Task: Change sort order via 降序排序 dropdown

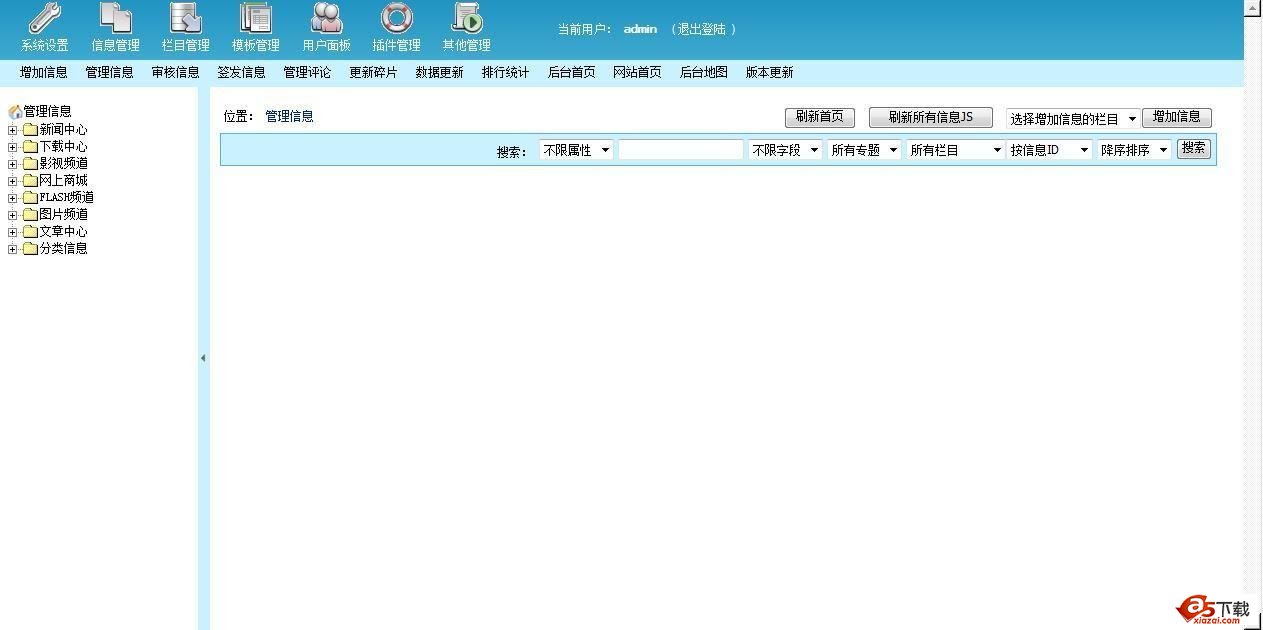Action: pyautogui.click(x=1133, y=149)
